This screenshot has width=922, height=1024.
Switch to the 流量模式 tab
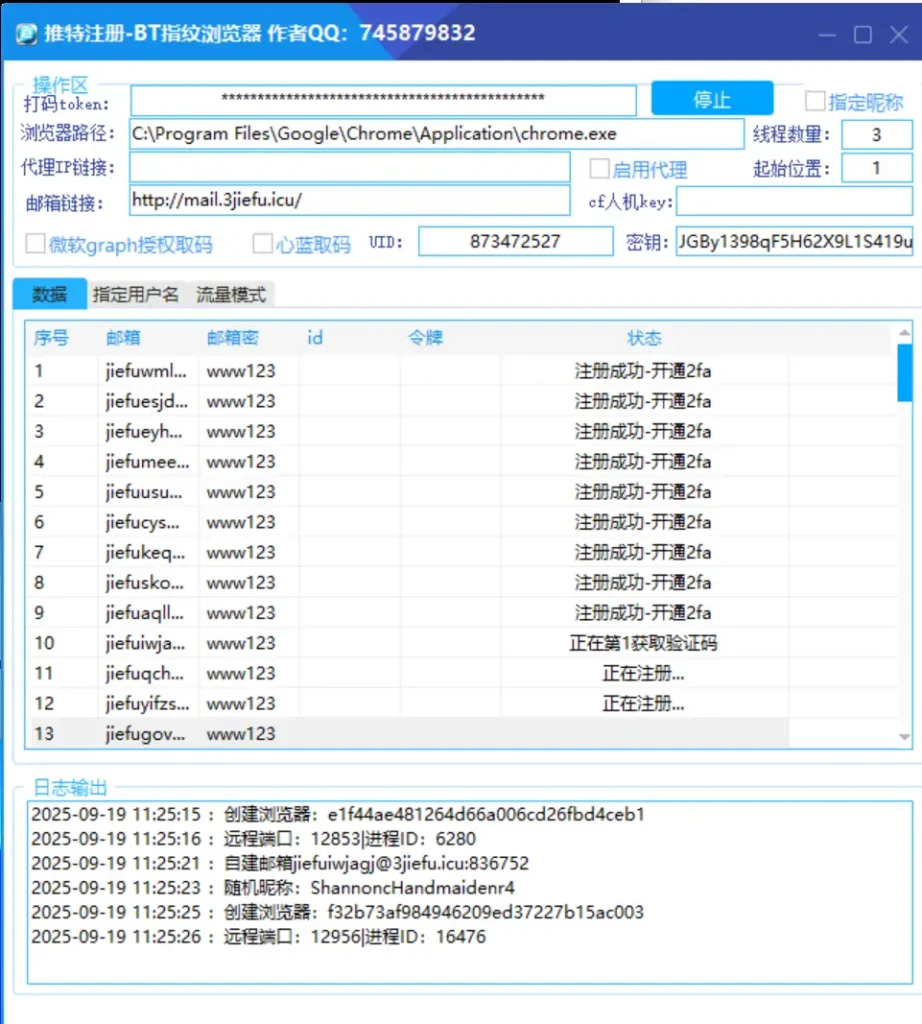click(x=231, y=295)
